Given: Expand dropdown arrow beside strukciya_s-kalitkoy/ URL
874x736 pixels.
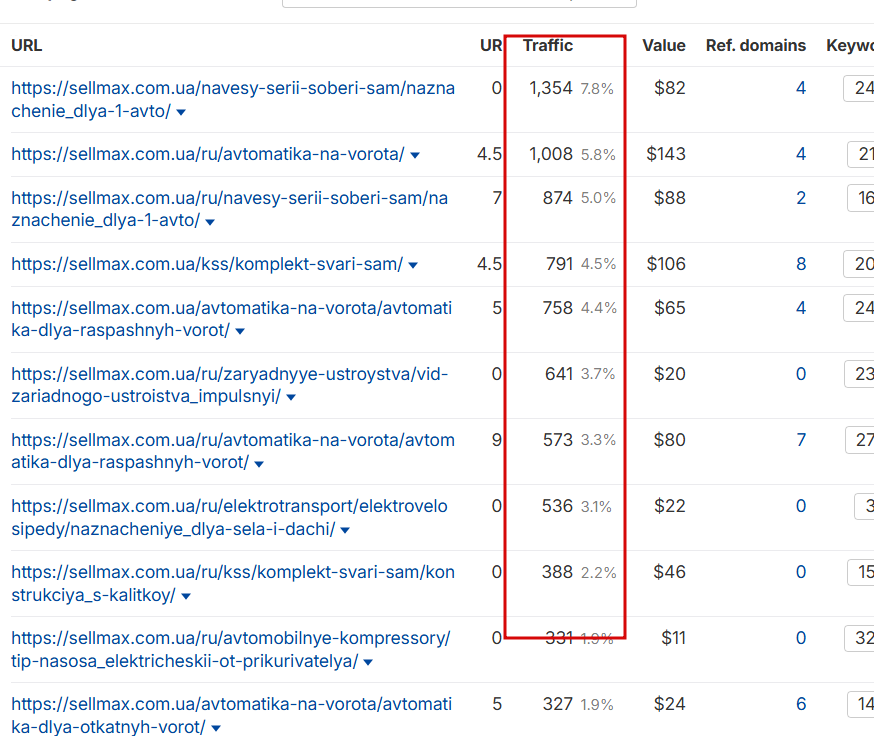Looking at the screenshot, I should (186, 596).
